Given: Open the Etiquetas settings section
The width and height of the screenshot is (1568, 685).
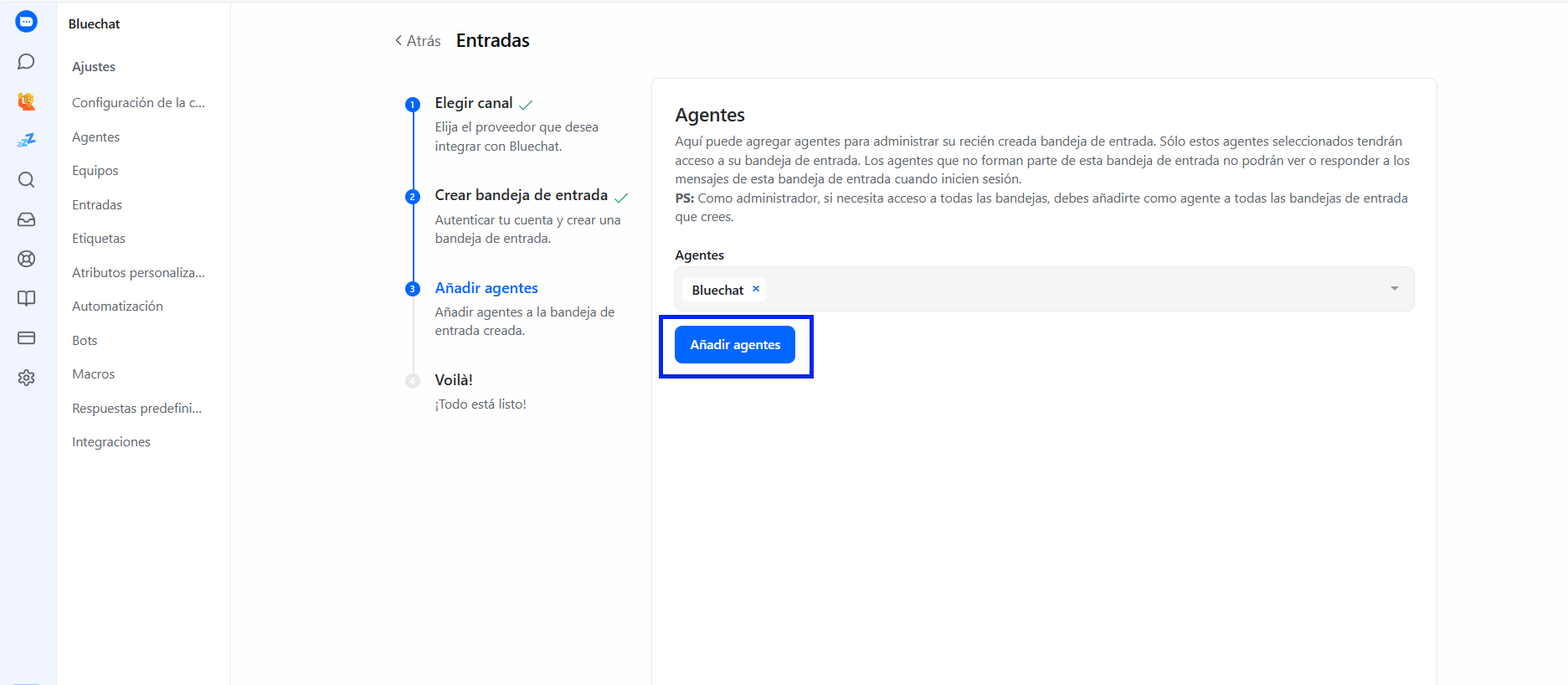Looking at the screenshot, I should pyautogui.click(x=99, y=239).
